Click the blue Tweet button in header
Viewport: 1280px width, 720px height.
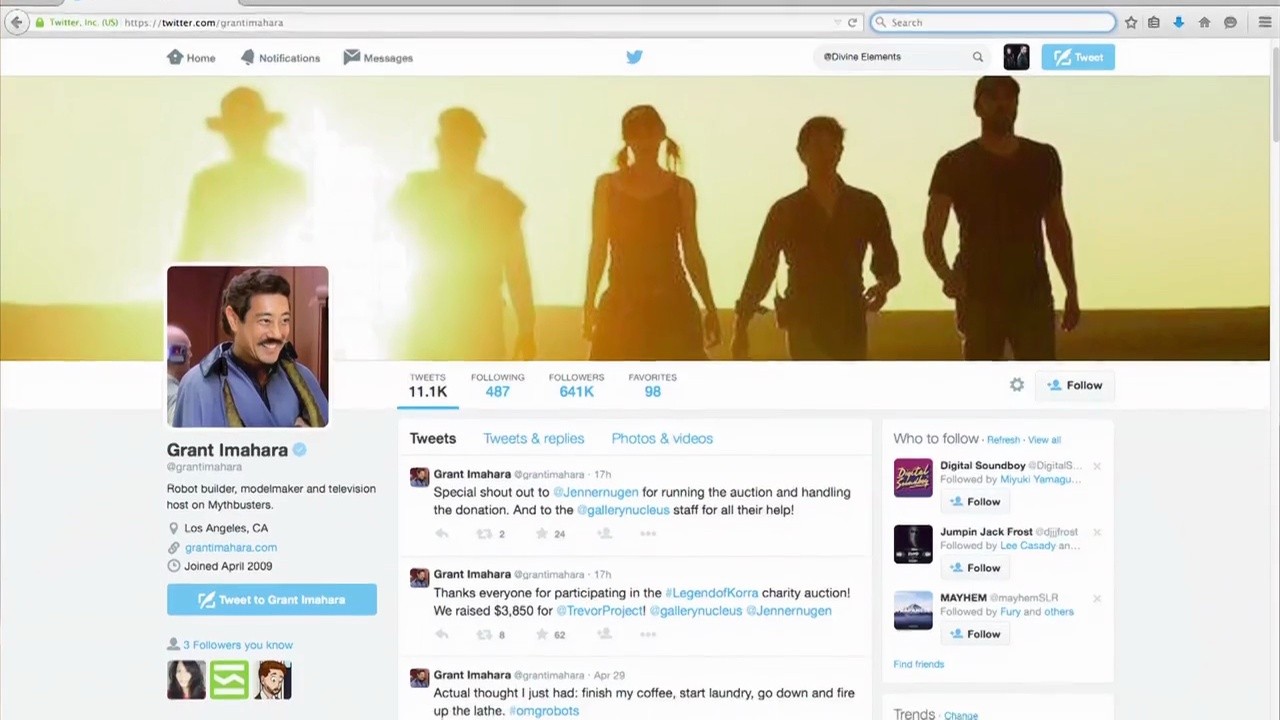[x=1078, y=57]
